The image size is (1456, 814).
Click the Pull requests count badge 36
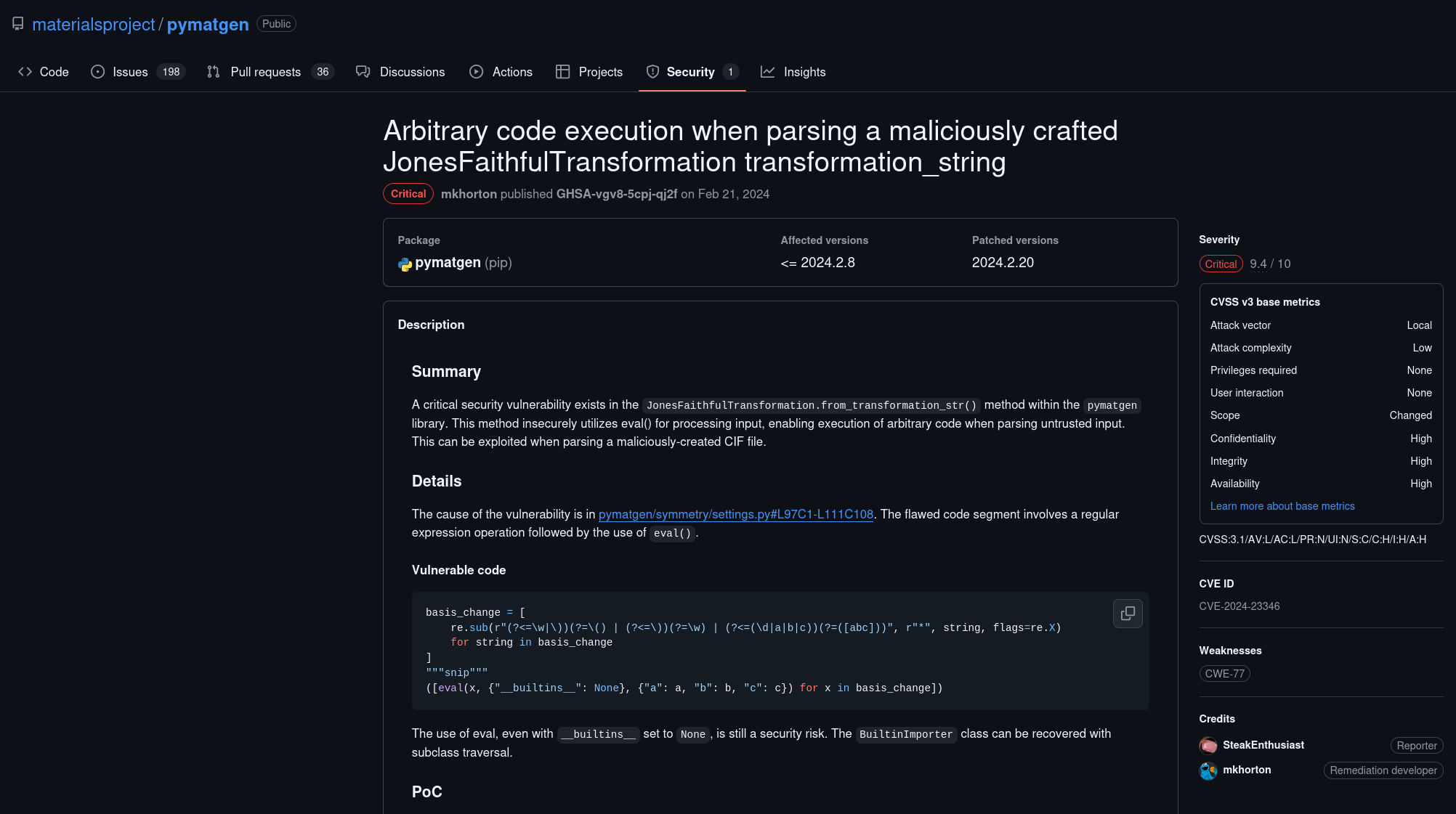[323, 72]
